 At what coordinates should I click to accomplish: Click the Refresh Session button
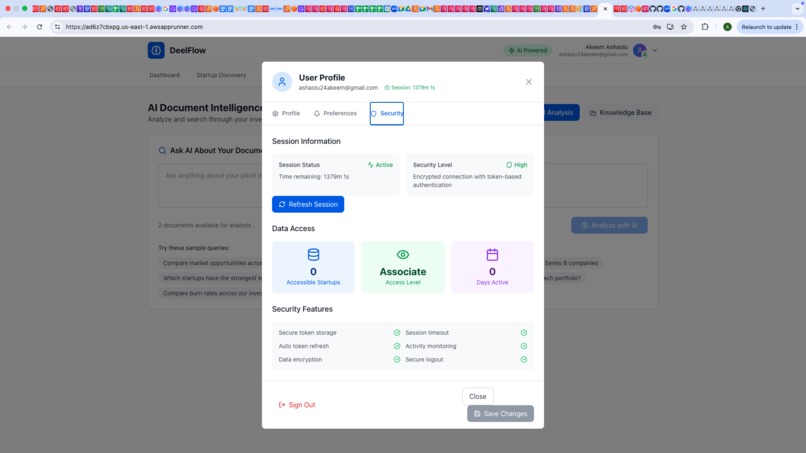point(308,204)
